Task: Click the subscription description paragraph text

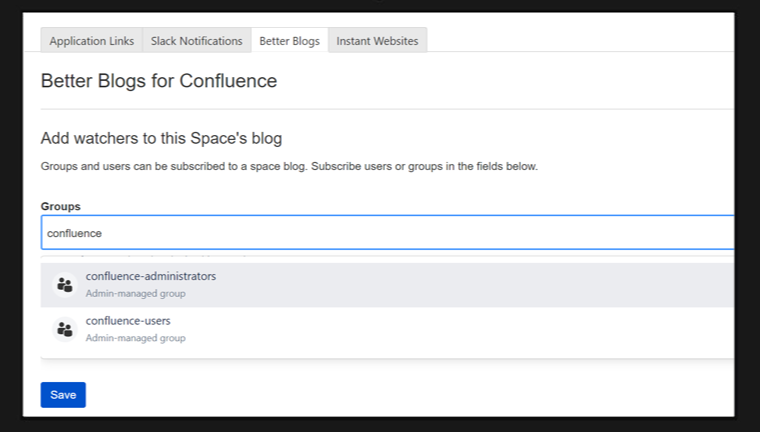Action: pos(289,166)
